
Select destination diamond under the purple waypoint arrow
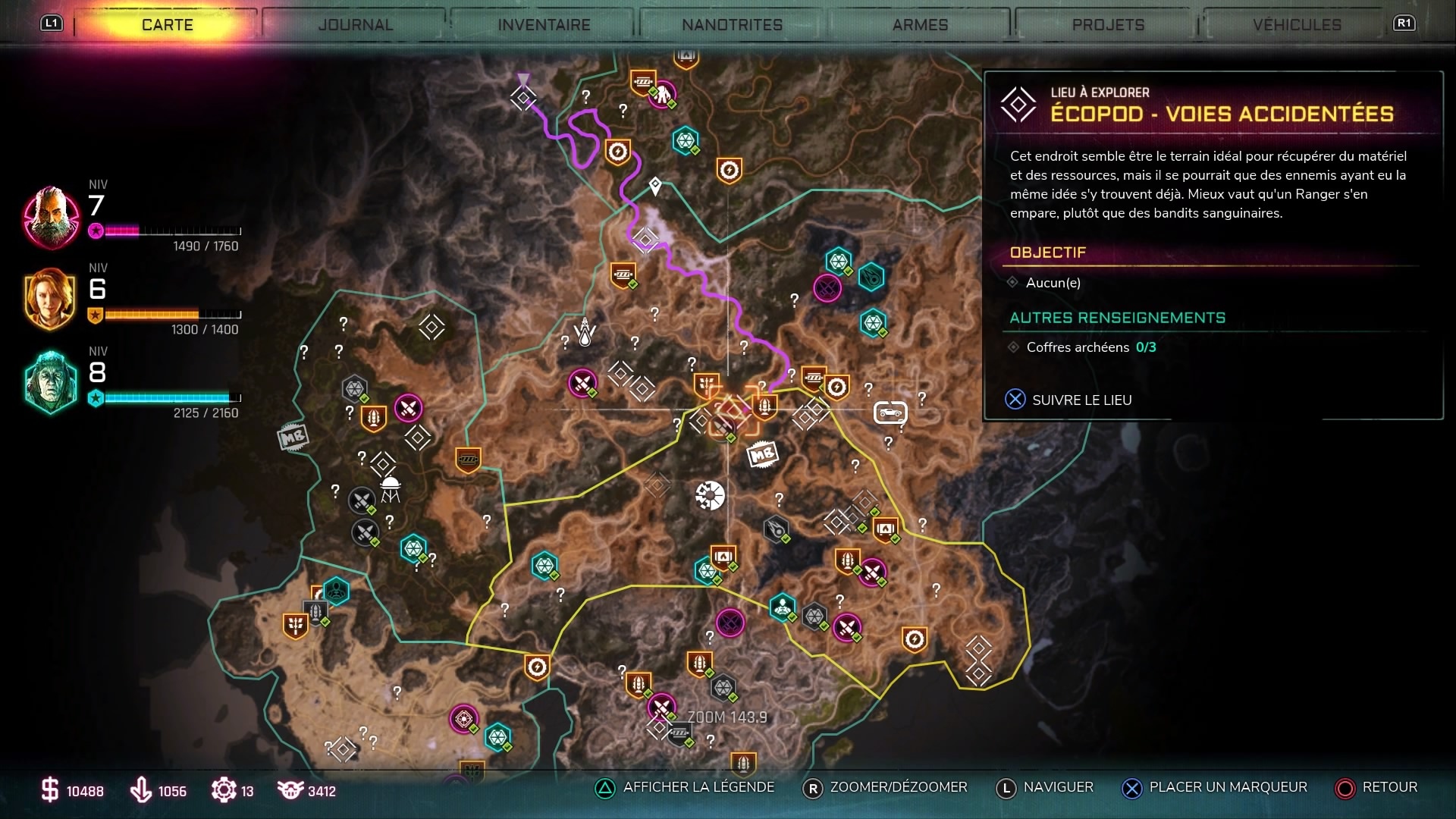[x=523, y=98]
